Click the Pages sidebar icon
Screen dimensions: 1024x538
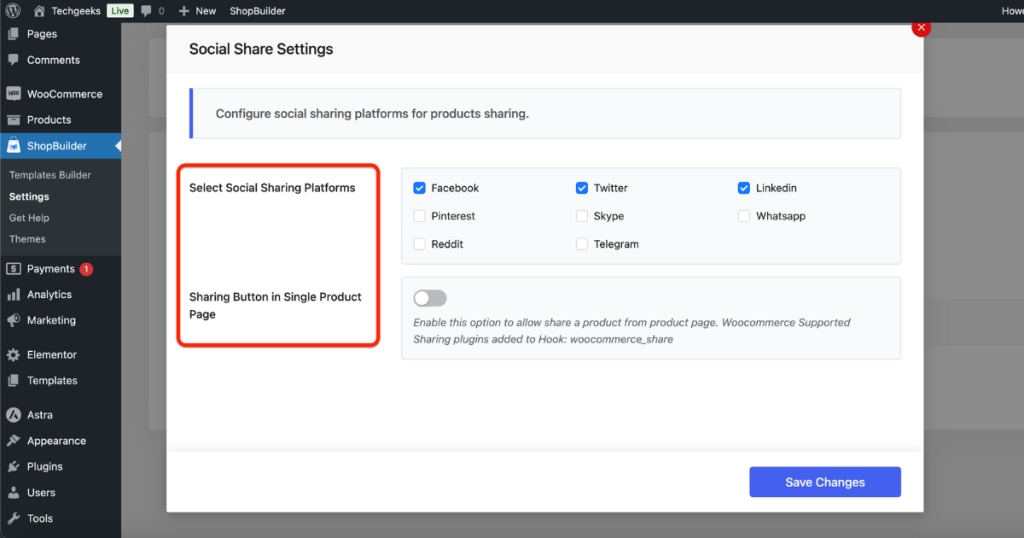(x=13, y=34)
